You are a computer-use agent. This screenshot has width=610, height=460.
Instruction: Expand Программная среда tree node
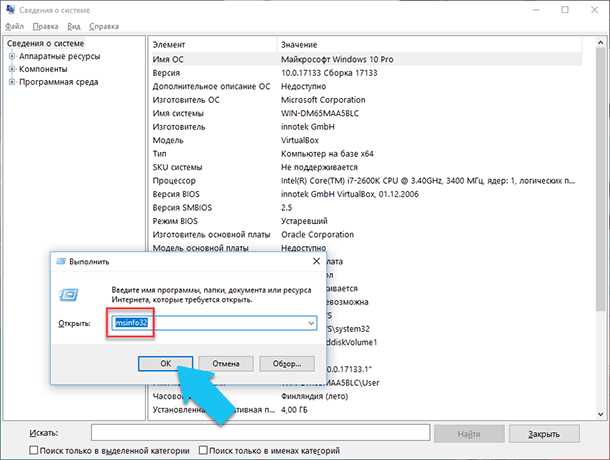coord(12,82)
